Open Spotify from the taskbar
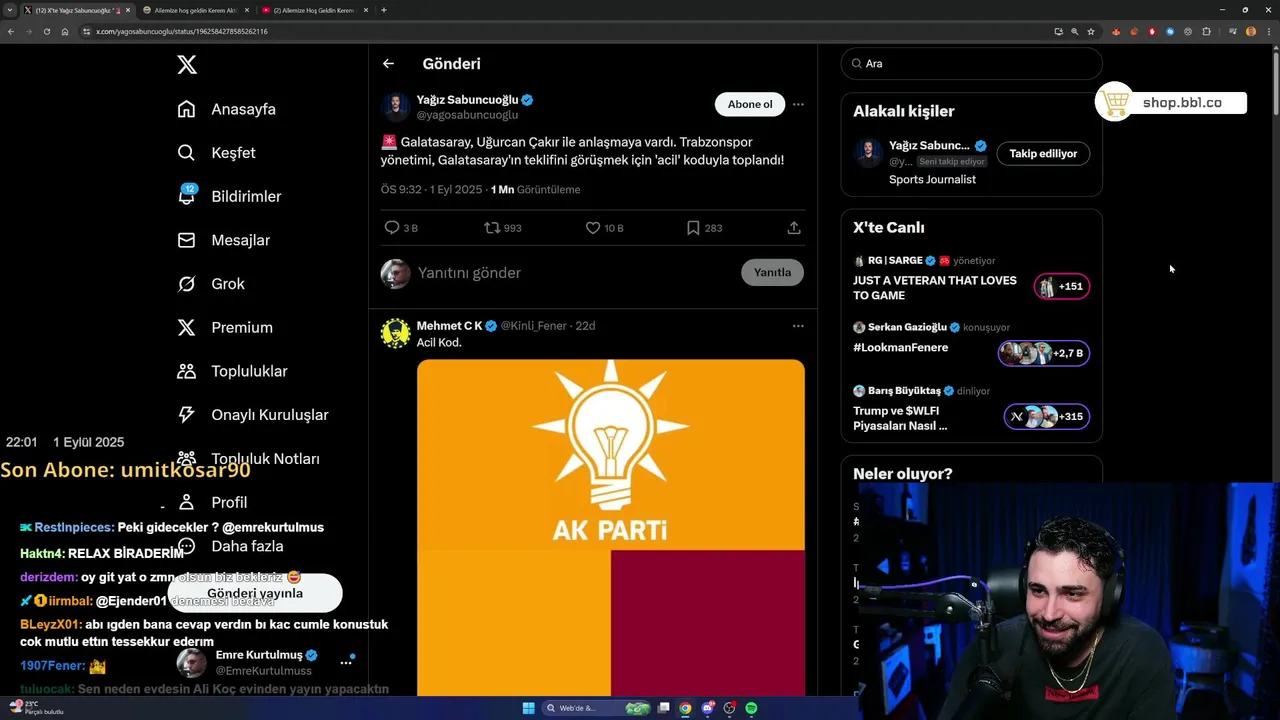The width and height of the screenshot is (1280, 720). [x=751, y=708]
